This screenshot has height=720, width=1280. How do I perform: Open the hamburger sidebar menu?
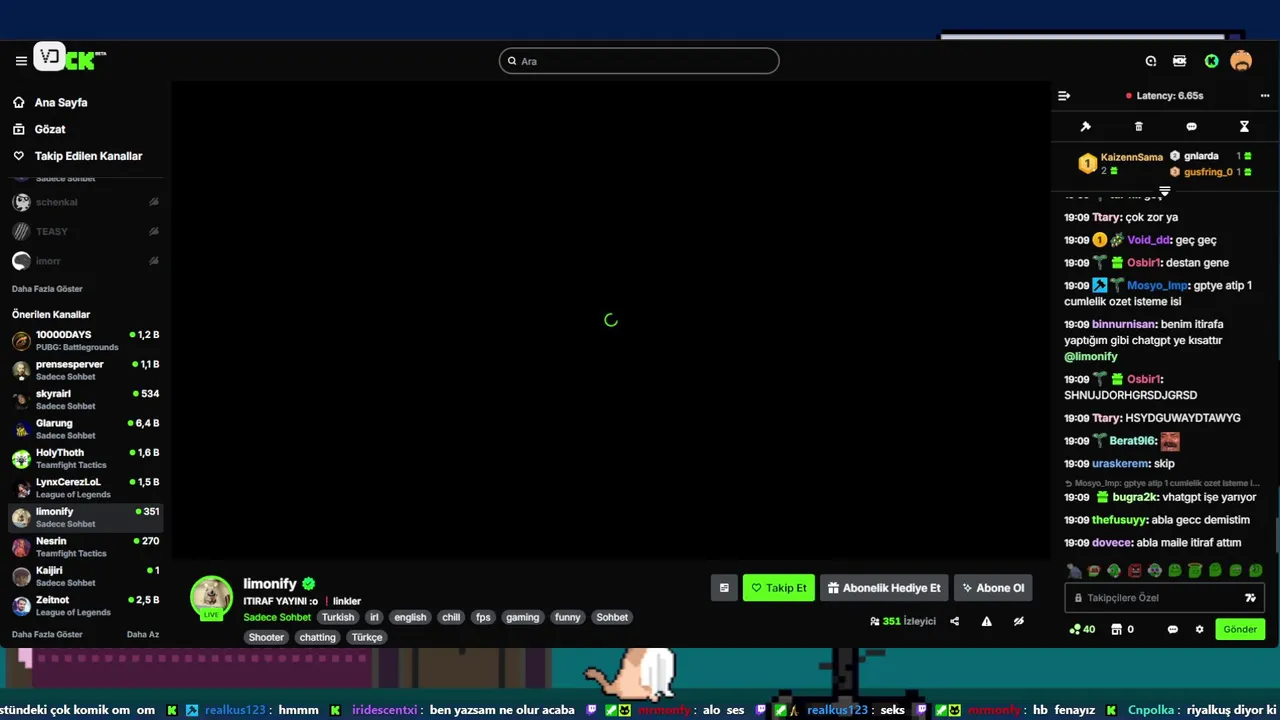(21, 61)
